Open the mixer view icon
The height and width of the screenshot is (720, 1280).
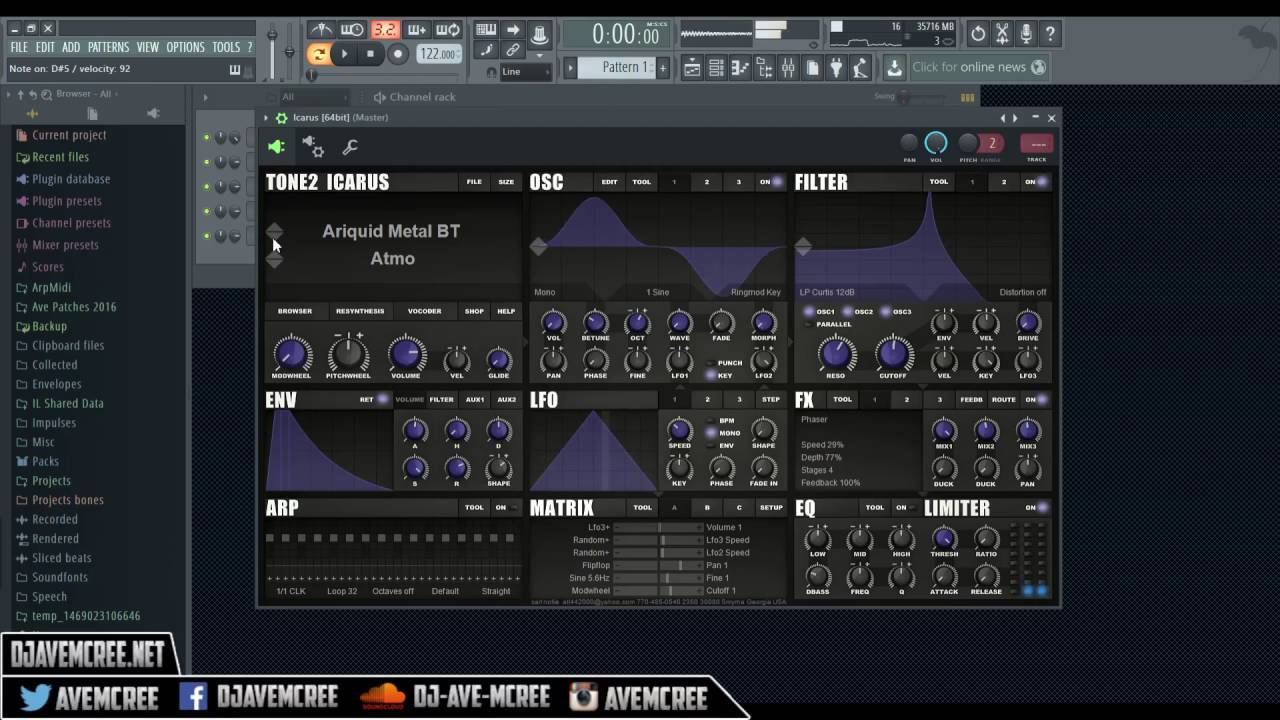click(x=788, y=67)
